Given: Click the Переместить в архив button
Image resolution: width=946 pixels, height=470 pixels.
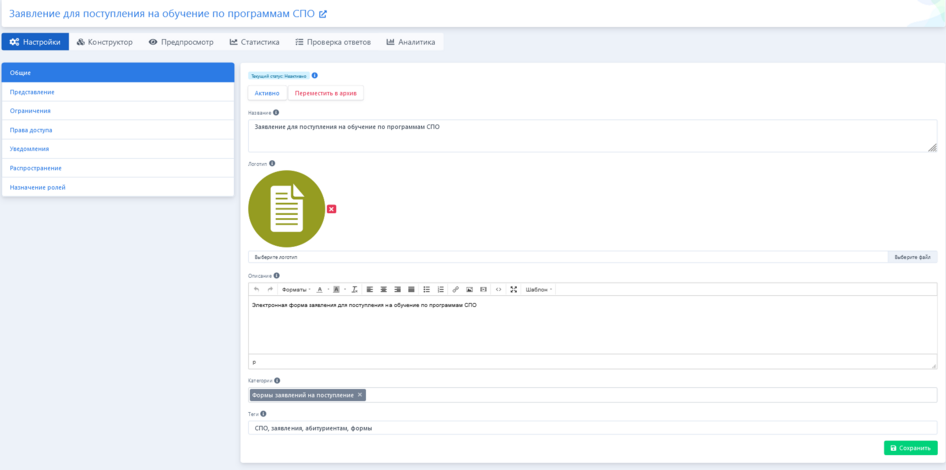Looking at the screenshot, I should tap(325, 93).
